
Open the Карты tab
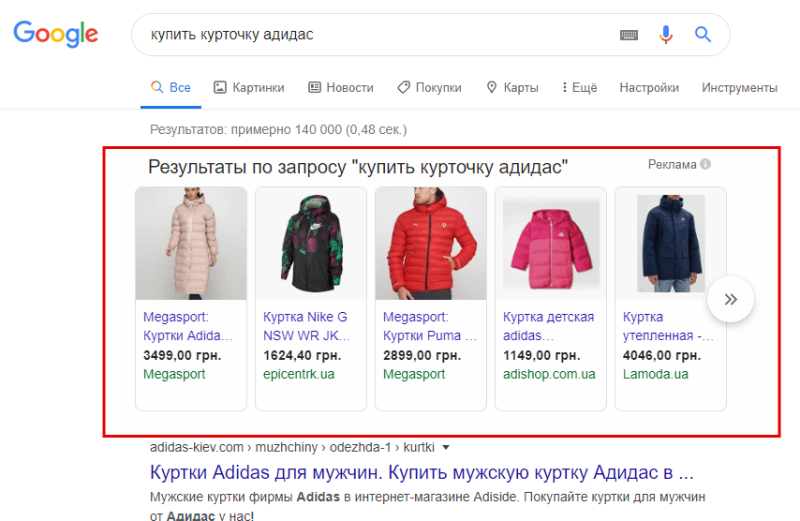[512, 88]
